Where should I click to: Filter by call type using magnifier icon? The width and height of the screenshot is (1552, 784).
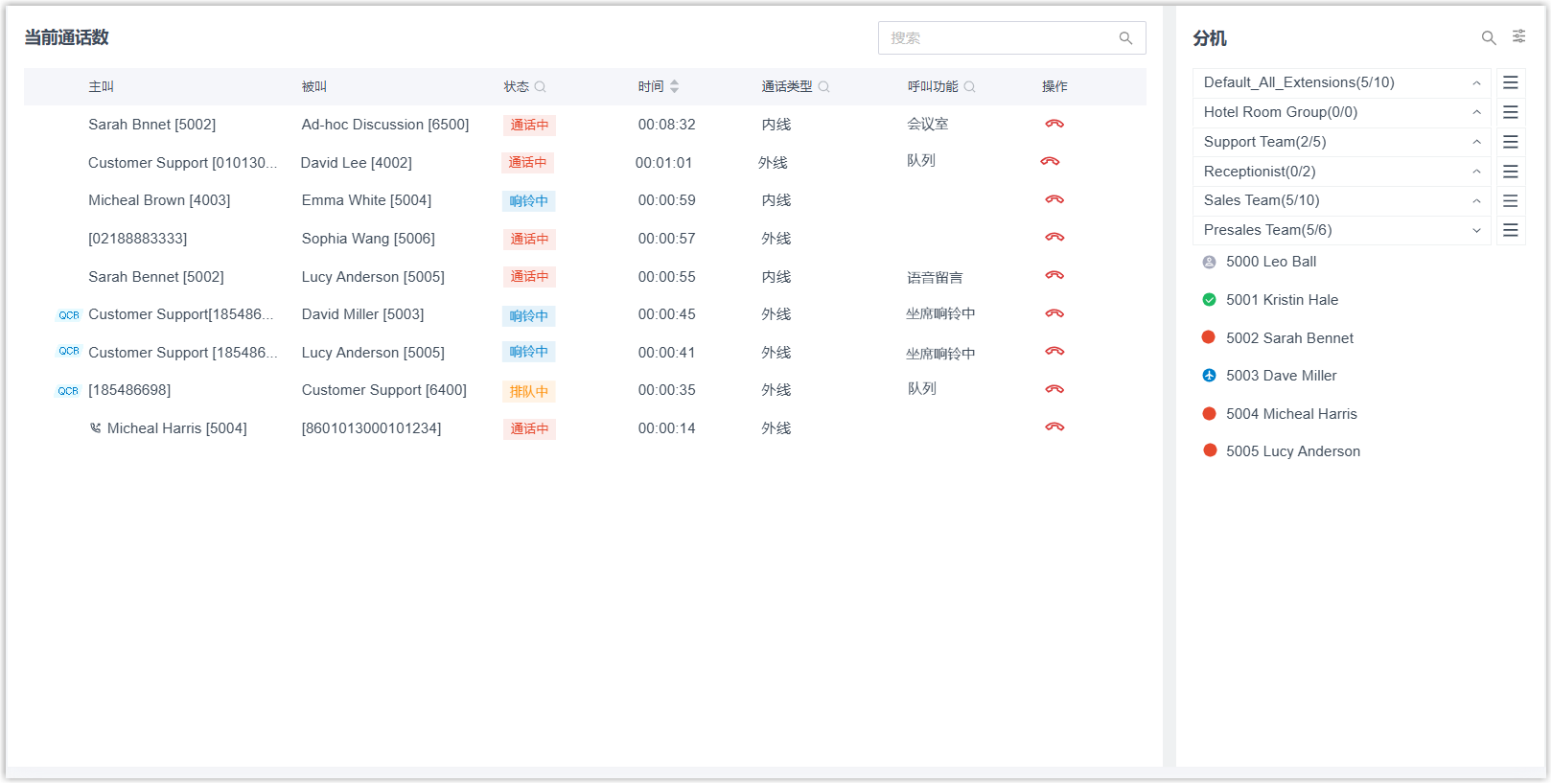click(x=823, y=87)
